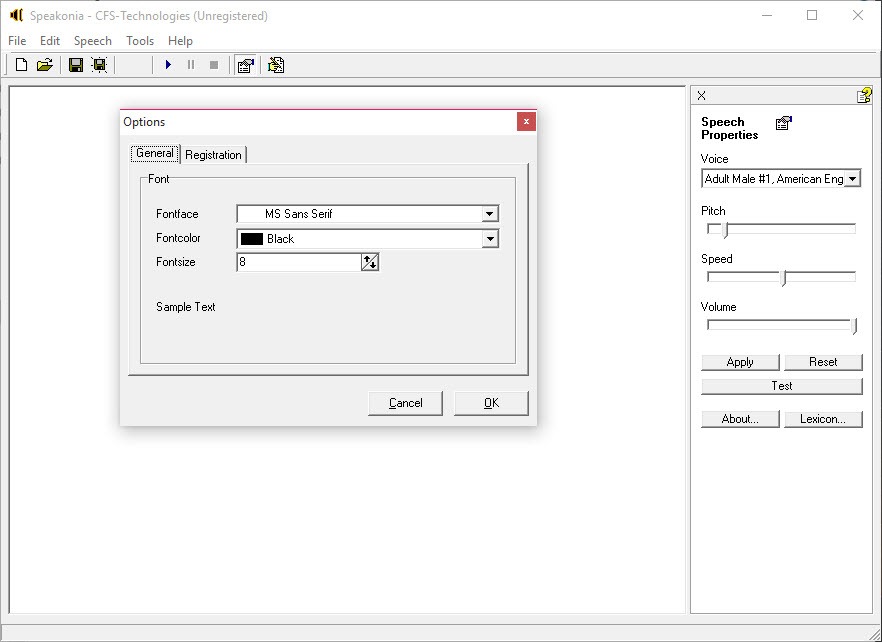This screenshot has height=642, width=882.
Task: Stop speech playback in toolbar
Action: (x=214, y=65)
